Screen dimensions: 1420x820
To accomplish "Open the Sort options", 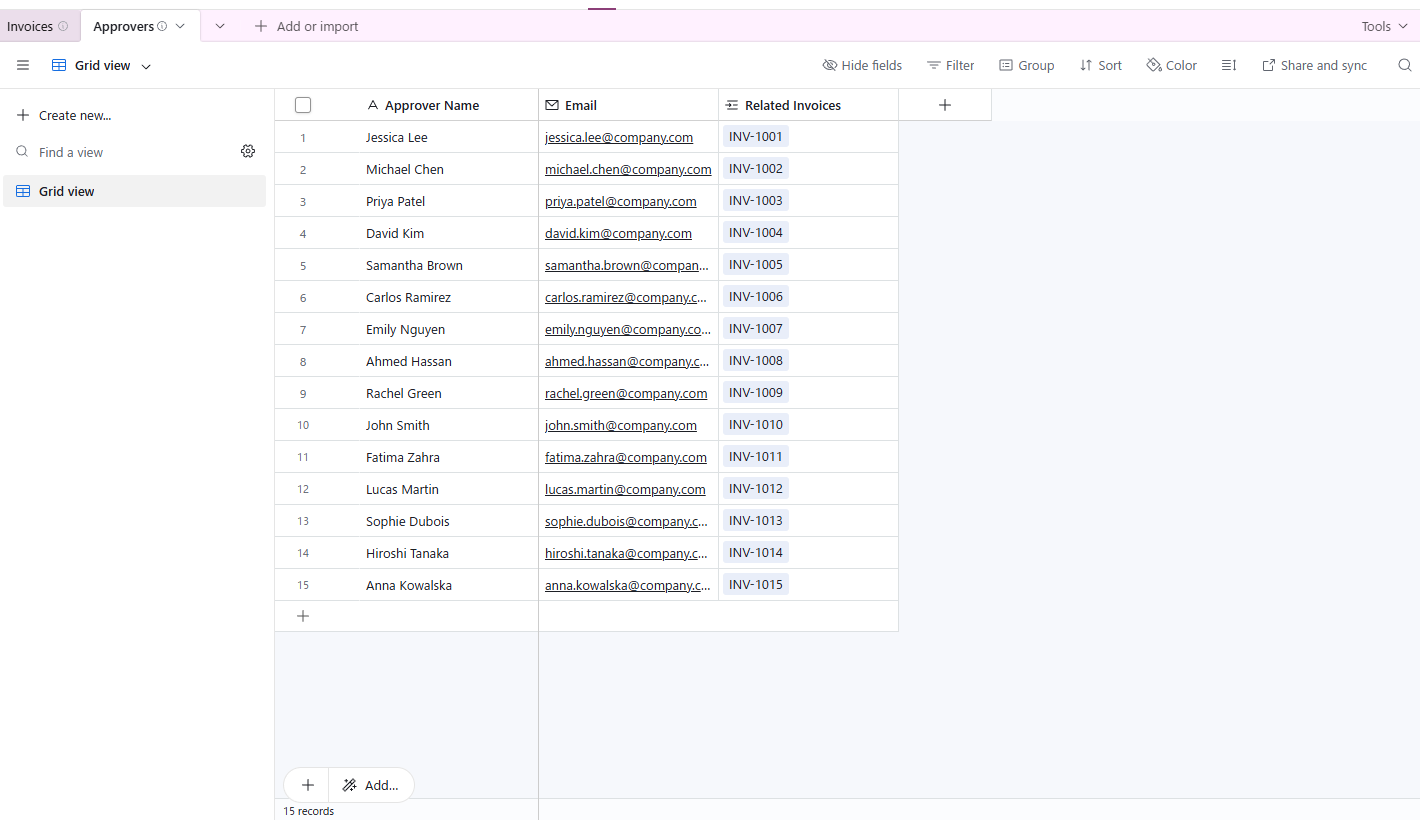I will 1100,65.
